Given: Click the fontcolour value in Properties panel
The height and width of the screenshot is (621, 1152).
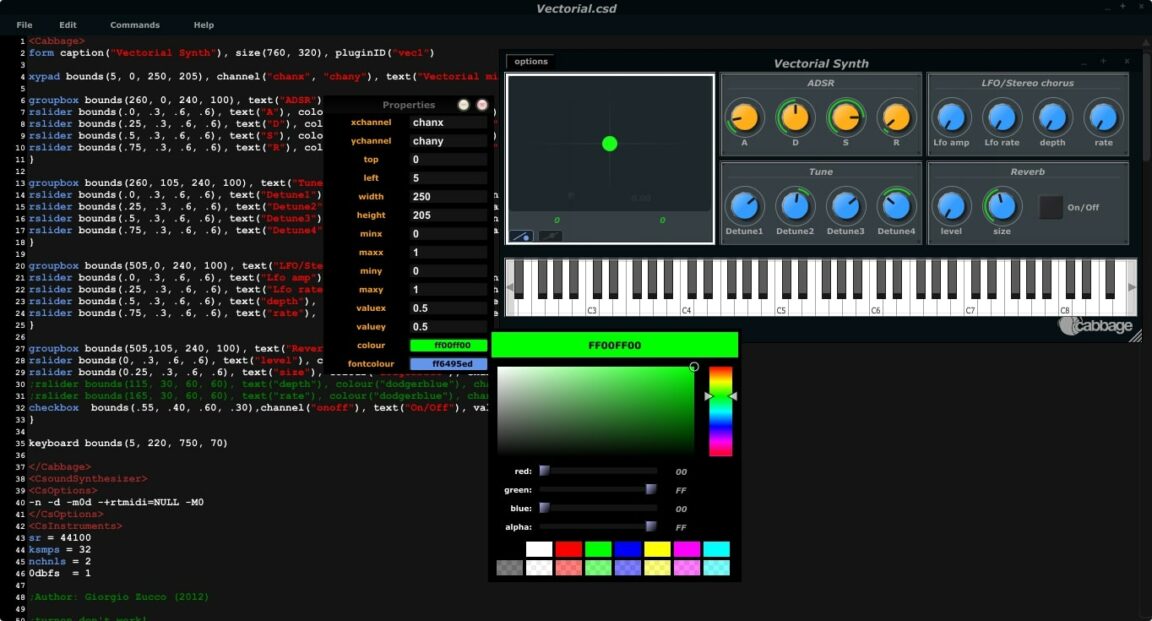Looking at the screenshot, I should coord(448,362).
